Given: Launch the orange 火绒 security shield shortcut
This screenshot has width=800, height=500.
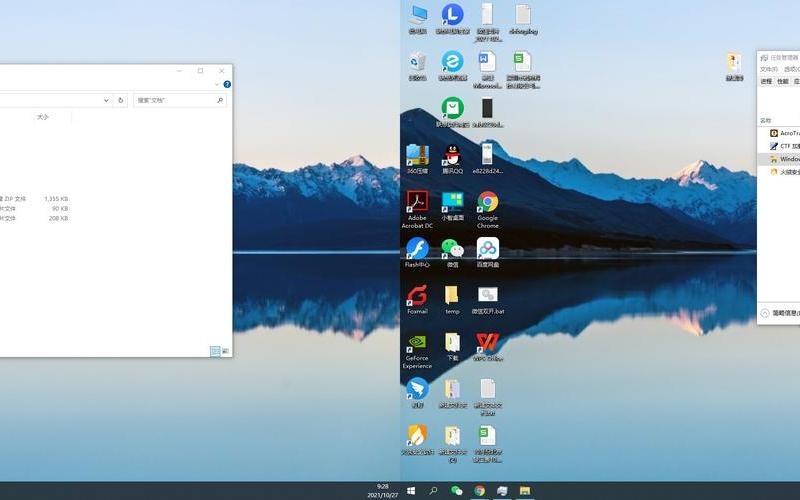Looking at the screenshot, I should 418,440.
